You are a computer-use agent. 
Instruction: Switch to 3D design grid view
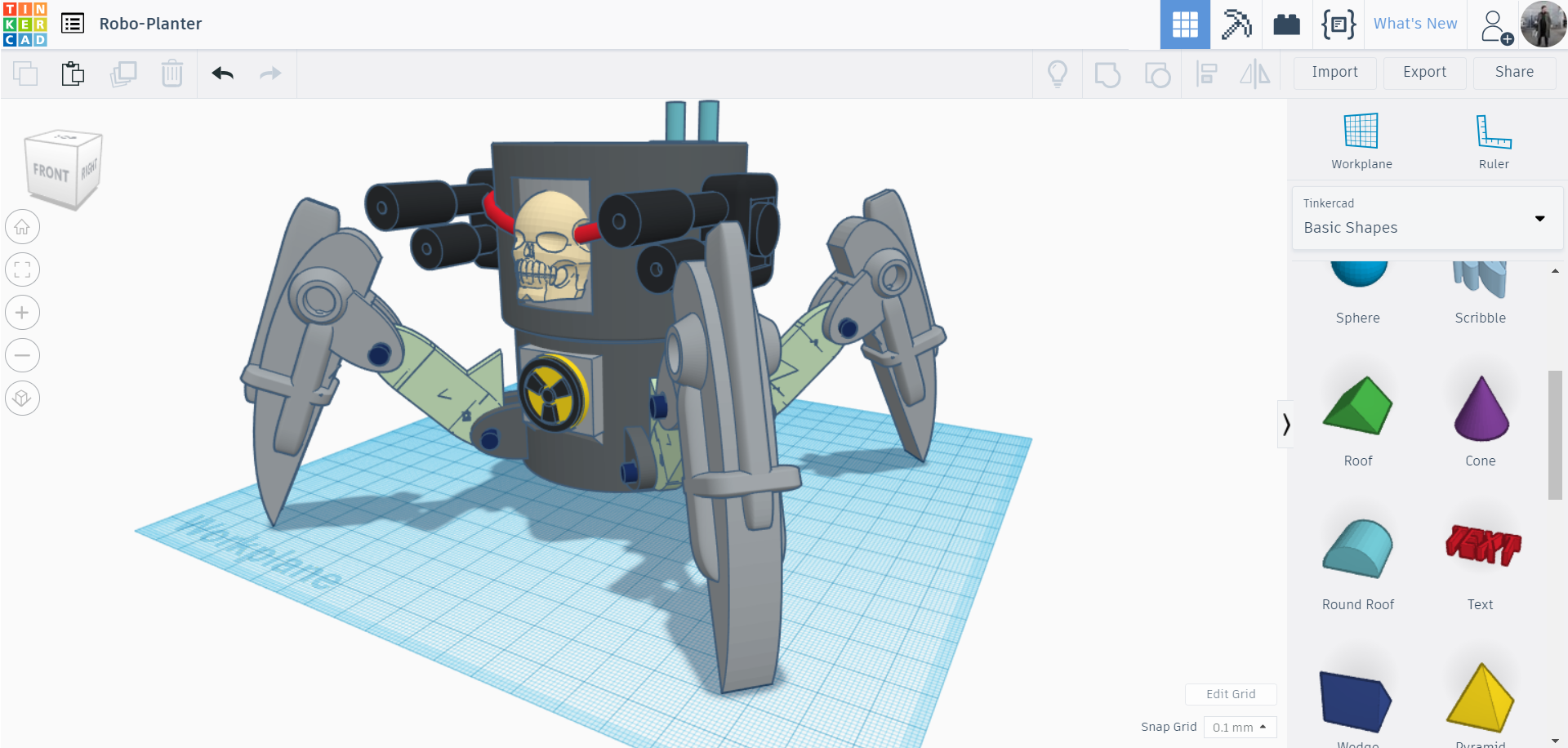click(1185, 24)
